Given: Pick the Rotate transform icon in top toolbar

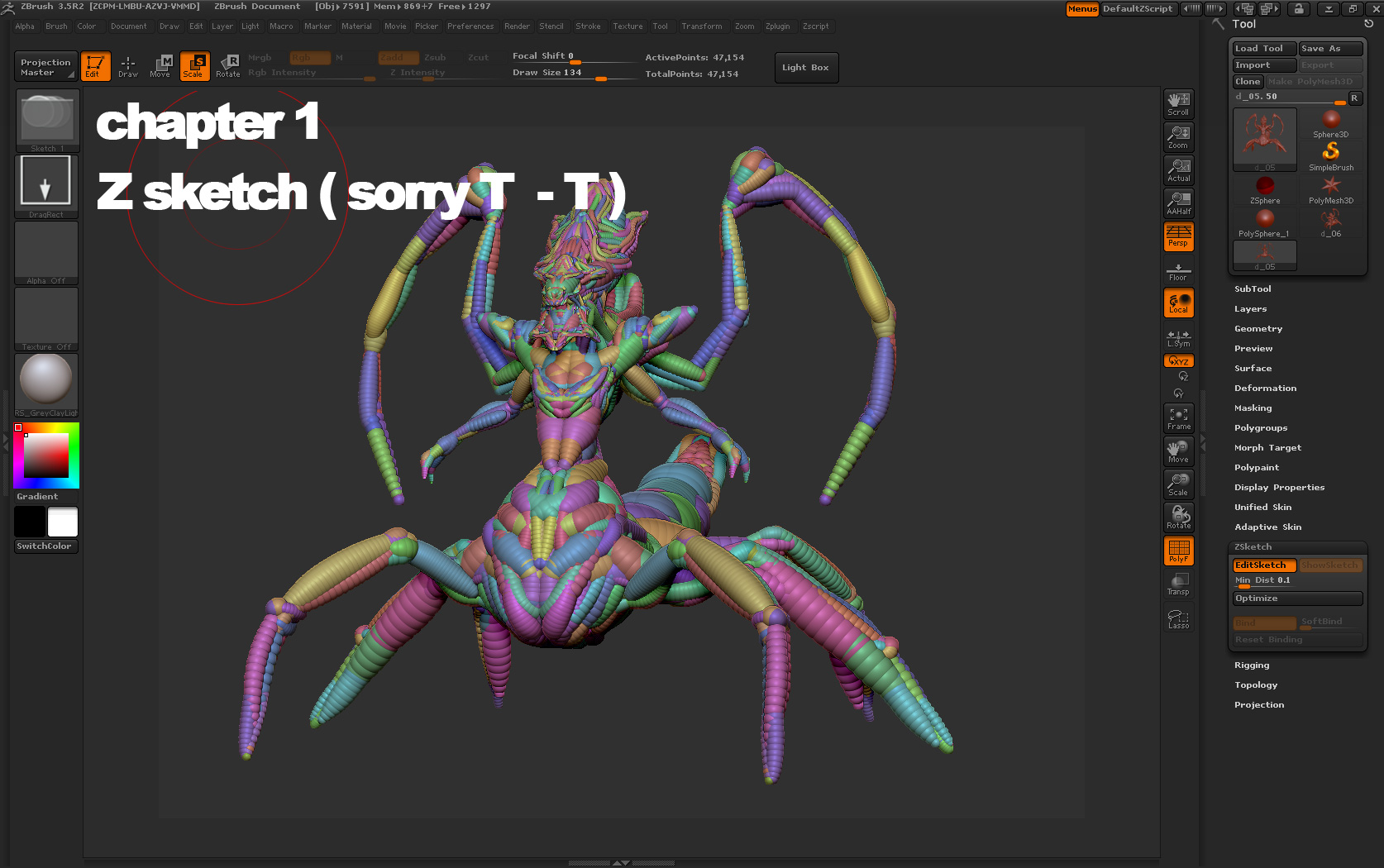Looking at the screenshot, I should click(228, 66).
